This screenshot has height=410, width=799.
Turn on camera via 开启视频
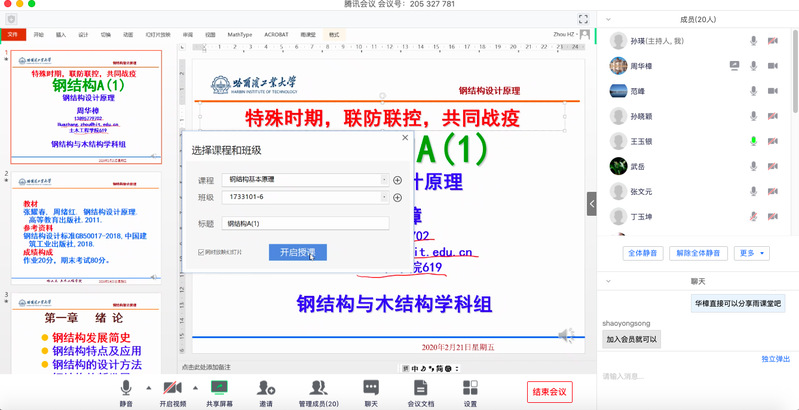click(x=173, y=388)
